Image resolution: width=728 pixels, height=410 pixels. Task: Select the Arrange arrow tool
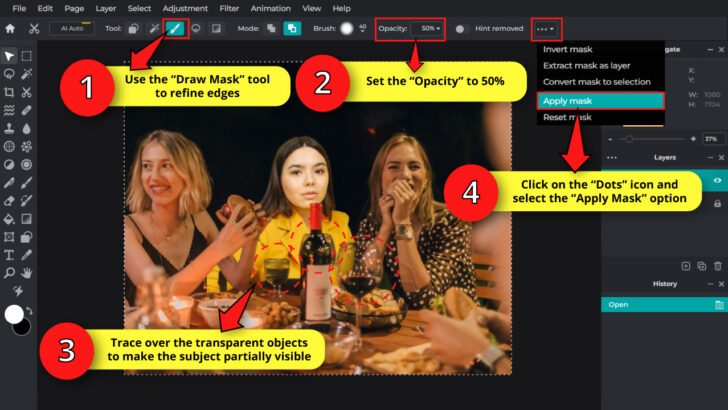coord(9,56)
